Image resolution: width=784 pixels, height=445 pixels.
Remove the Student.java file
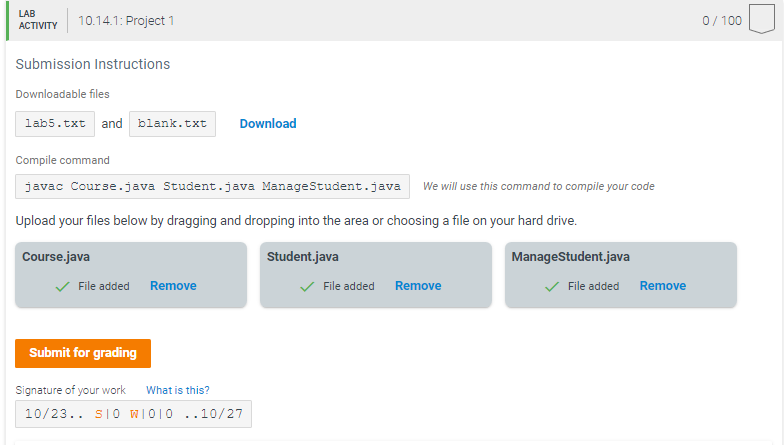click(418, 286)
